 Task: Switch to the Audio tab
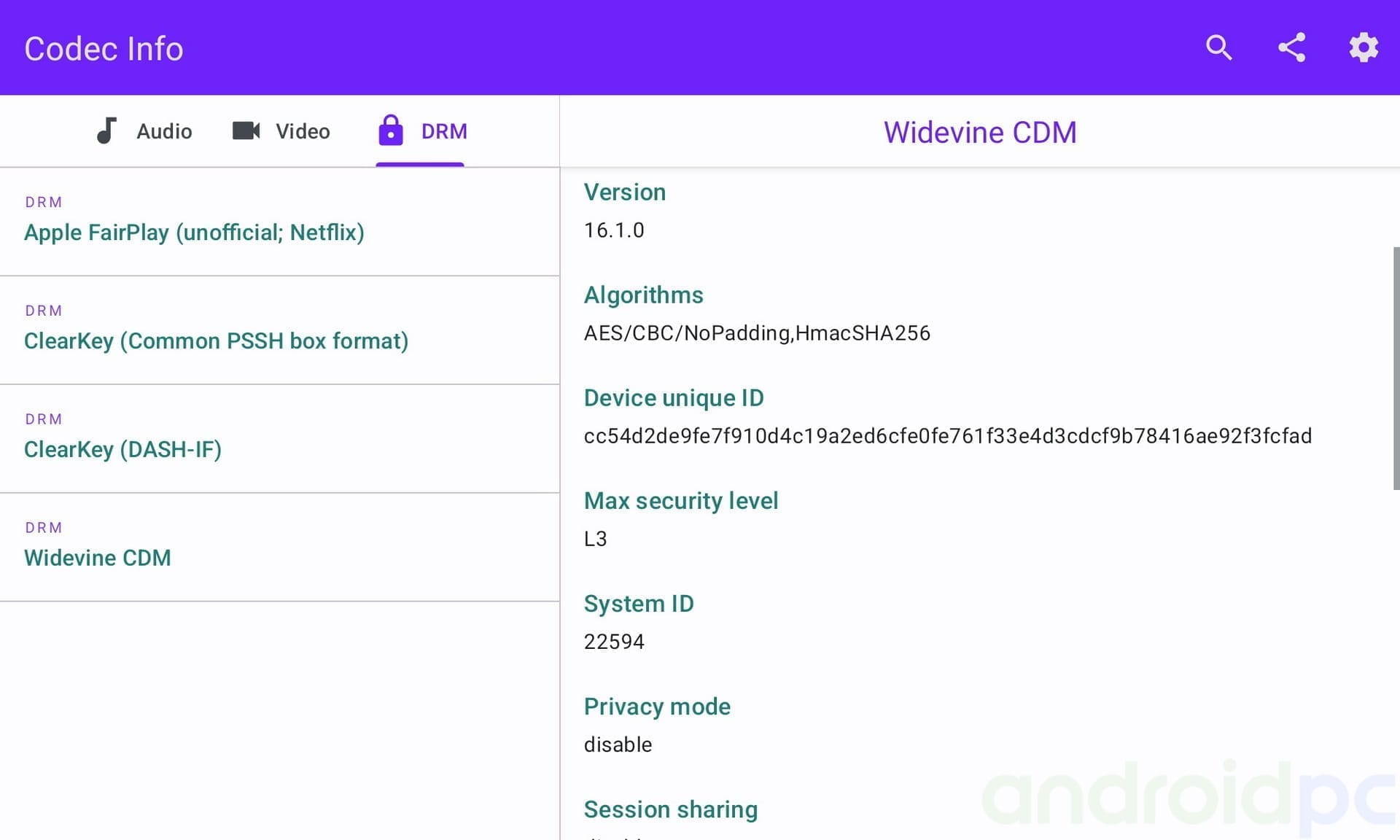tap(164, 131)
